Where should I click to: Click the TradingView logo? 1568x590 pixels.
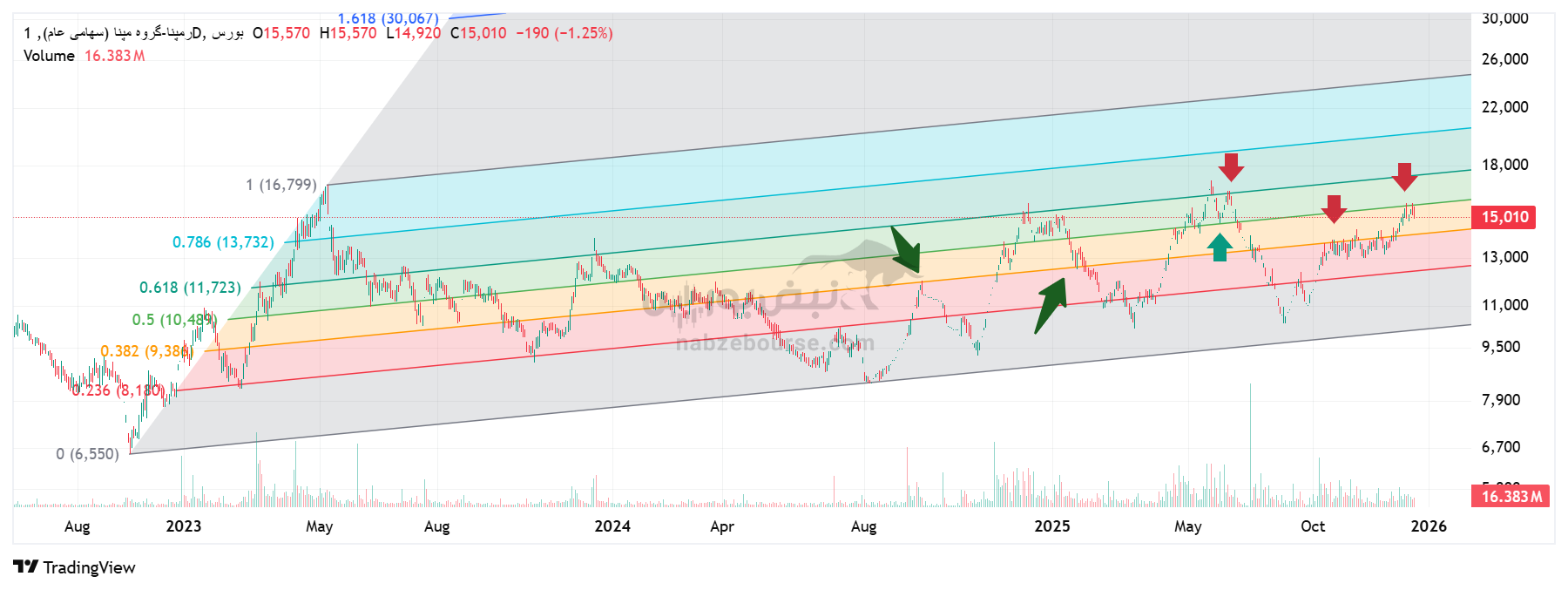point(75,567)
